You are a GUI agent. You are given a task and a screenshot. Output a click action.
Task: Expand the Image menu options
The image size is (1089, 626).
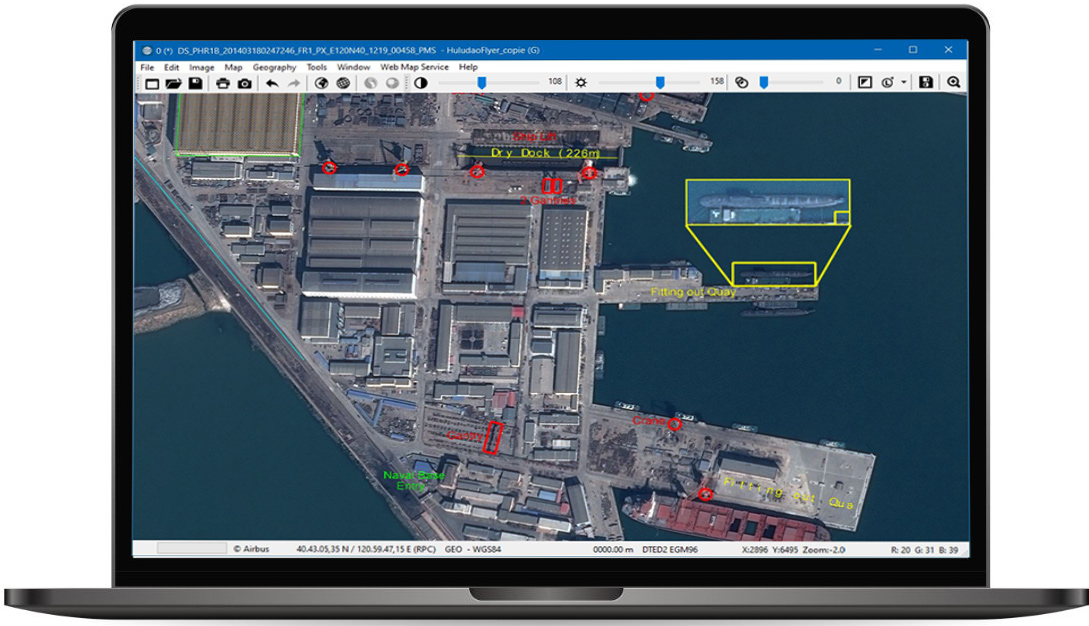(x=201, y=67)
